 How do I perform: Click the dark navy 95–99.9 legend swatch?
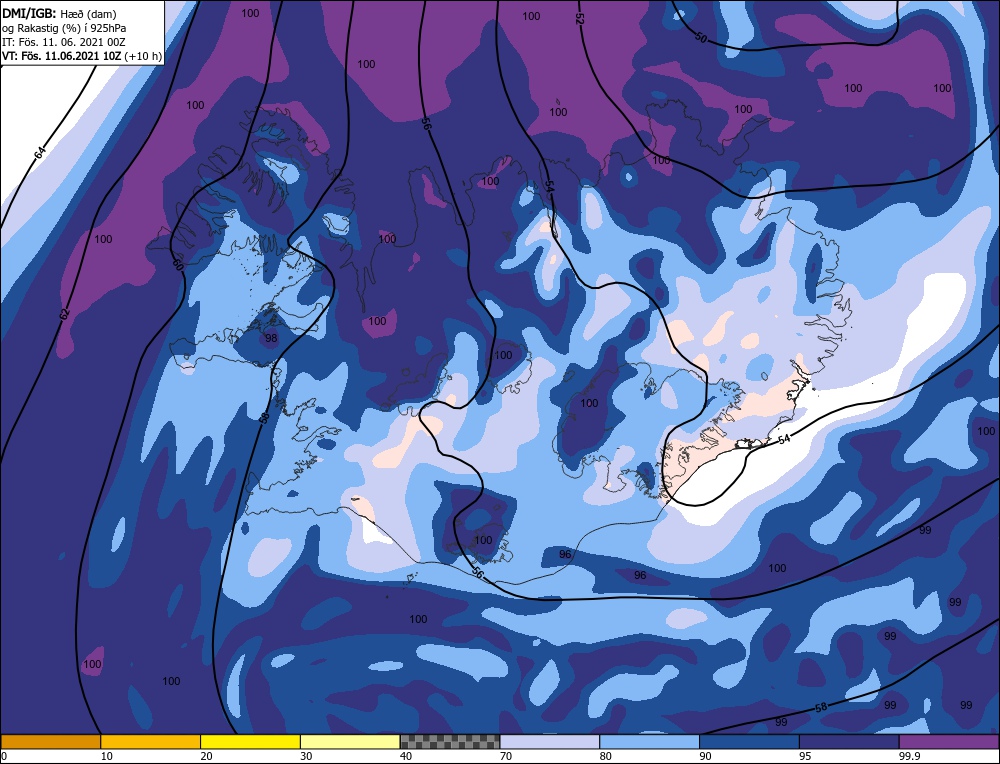tap(849, 742)
